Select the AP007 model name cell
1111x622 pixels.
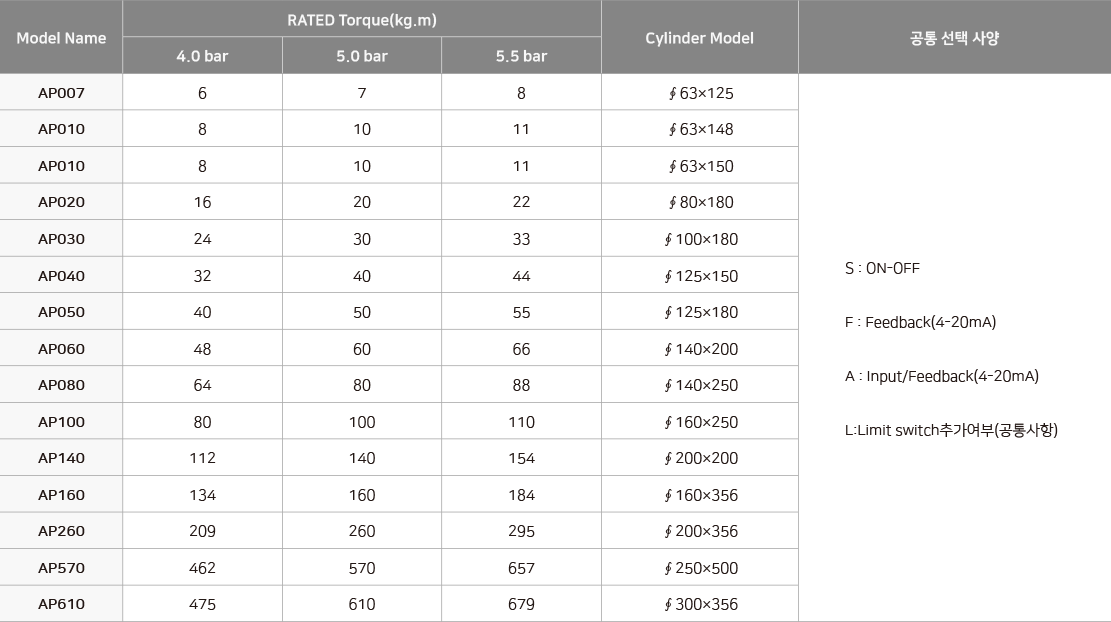click(x=61, y=93)
